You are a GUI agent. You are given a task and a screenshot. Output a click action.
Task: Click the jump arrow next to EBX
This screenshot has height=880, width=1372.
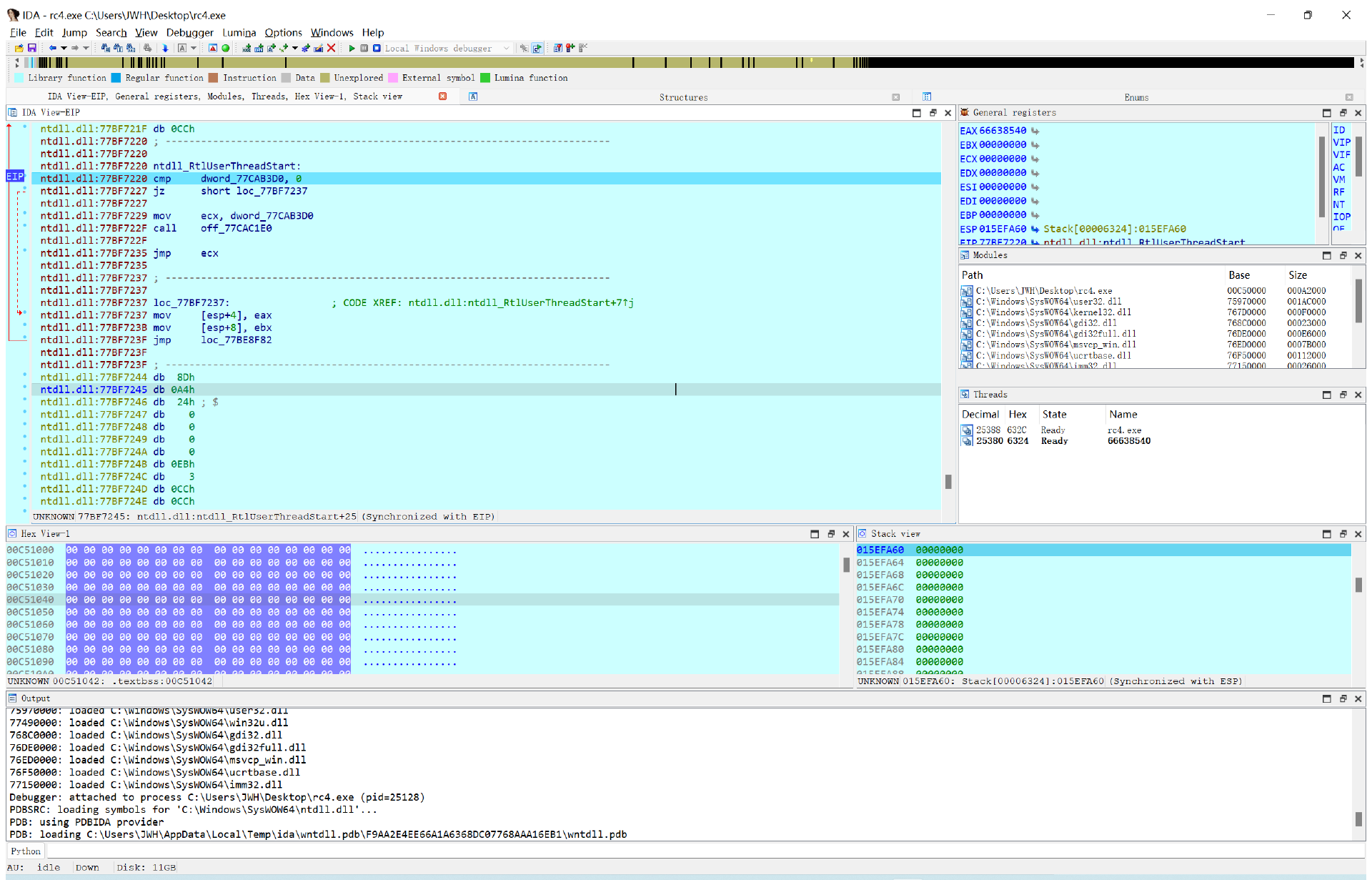tap(1035, 144)
